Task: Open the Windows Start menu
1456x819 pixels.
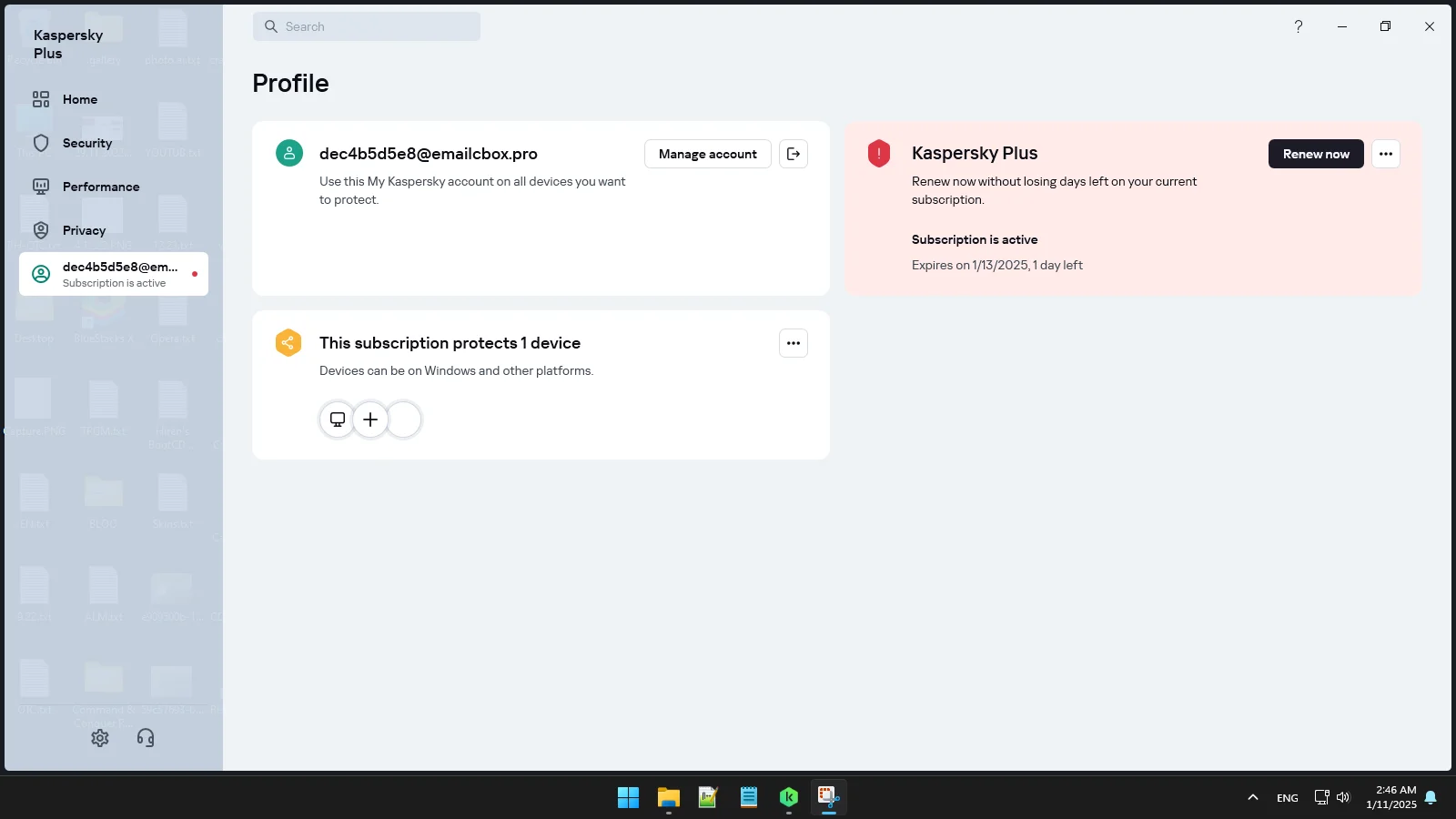Action: [x=628, y=798]
